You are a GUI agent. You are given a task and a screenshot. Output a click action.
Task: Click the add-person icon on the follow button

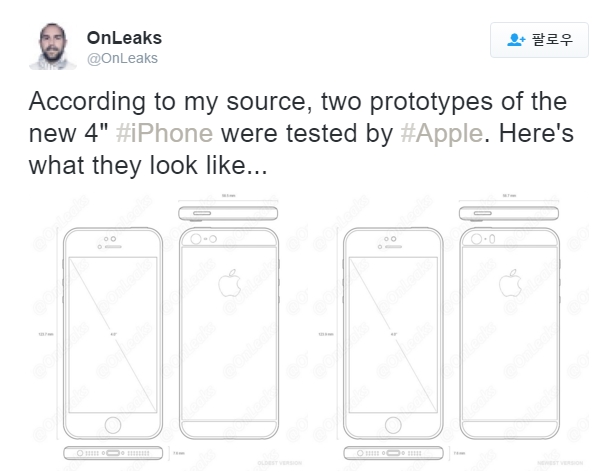(517, 40)
